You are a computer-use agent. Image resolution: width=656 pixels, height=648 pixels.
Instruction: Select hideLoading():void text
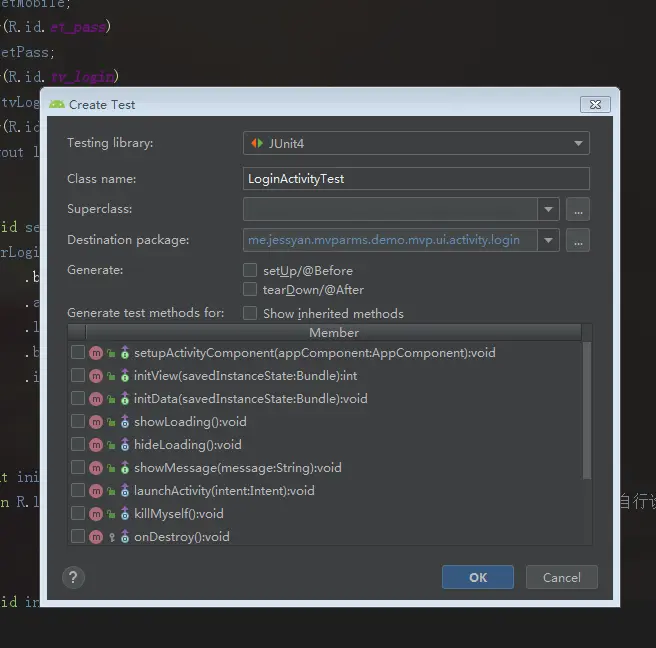(x=188, y=445)
